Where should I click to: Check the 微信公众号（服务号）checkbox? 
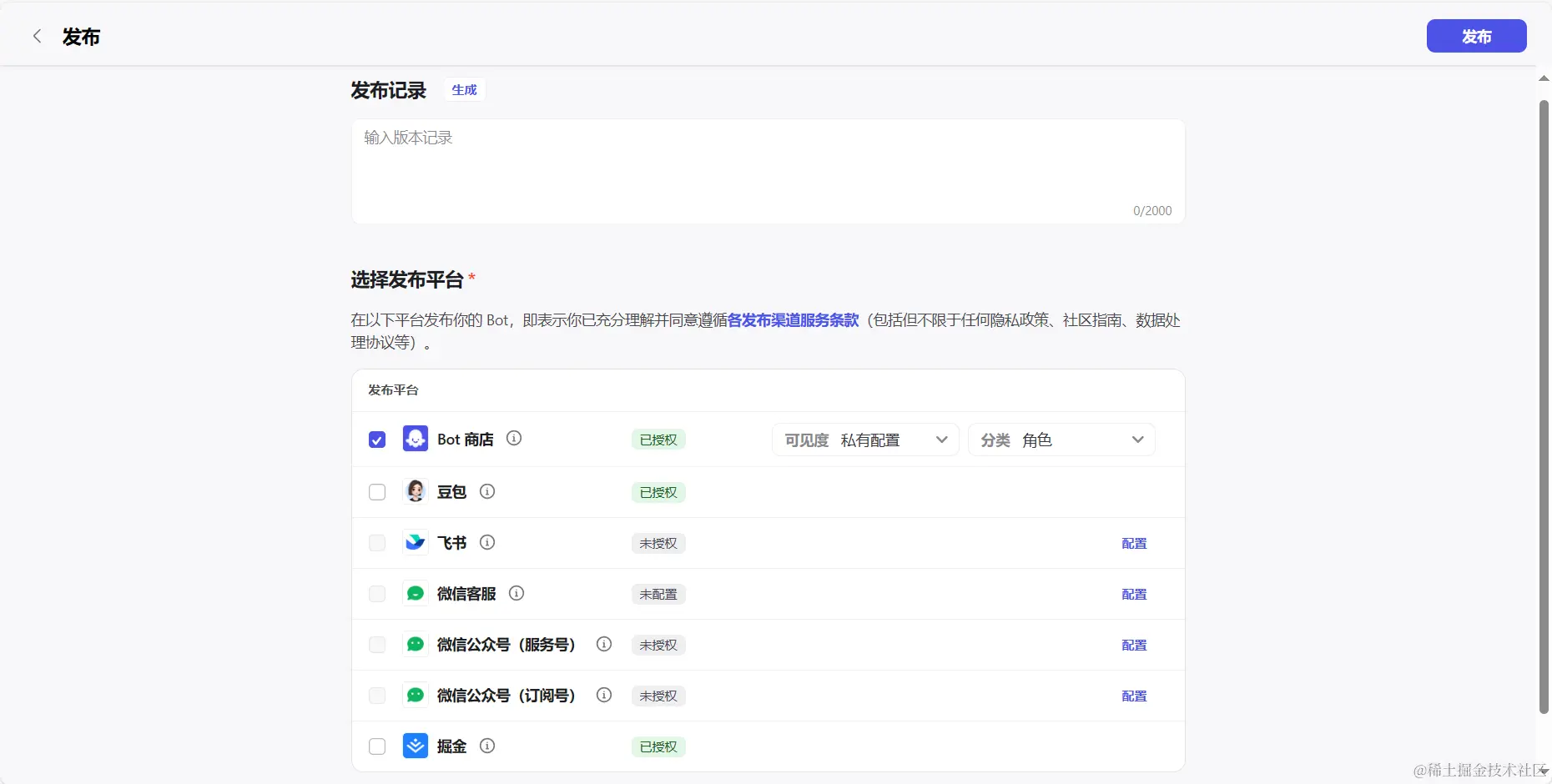(377, 645)
